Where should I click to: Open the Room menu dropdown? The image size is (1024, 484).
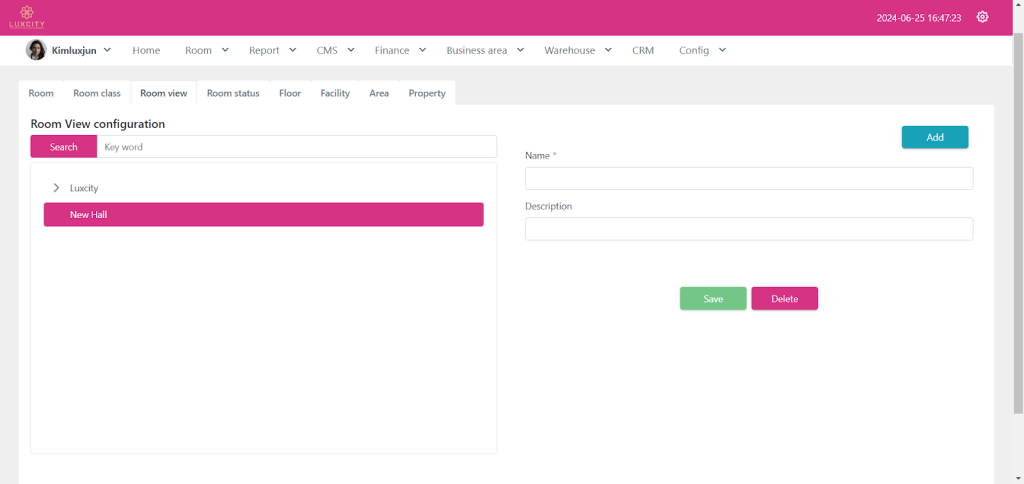pos(207,50)
